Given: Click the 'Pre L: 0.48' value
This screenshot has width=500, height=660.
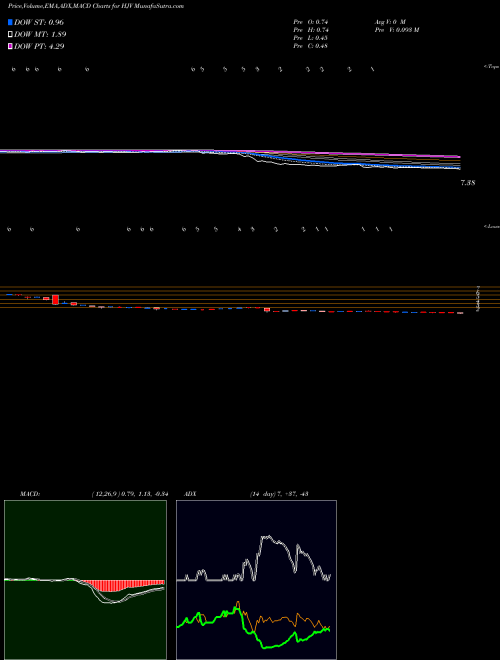Looking at the screenshot, I should (311, 38).
